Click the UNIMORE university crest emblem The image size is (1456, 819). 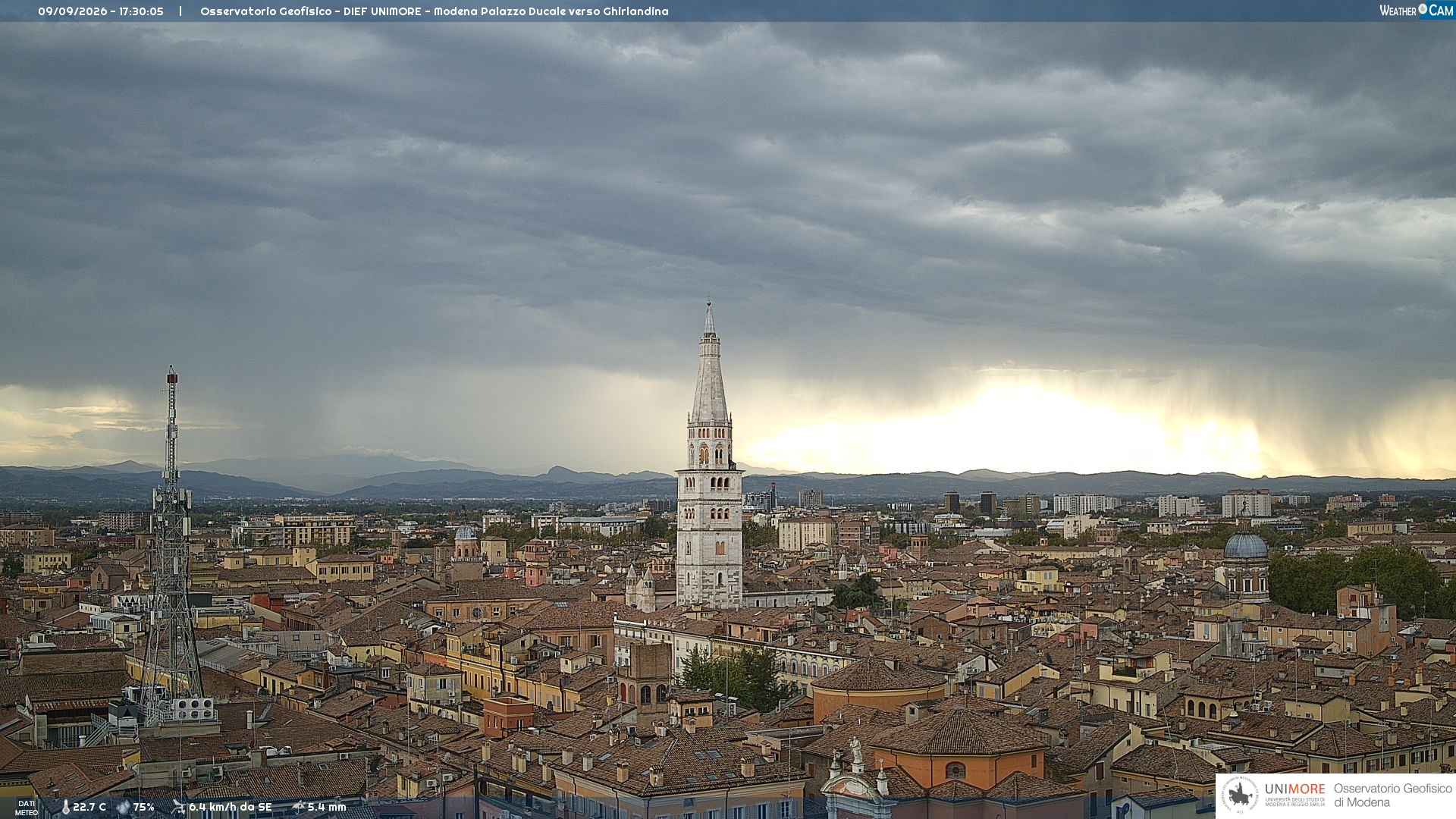click(1240, 795)
